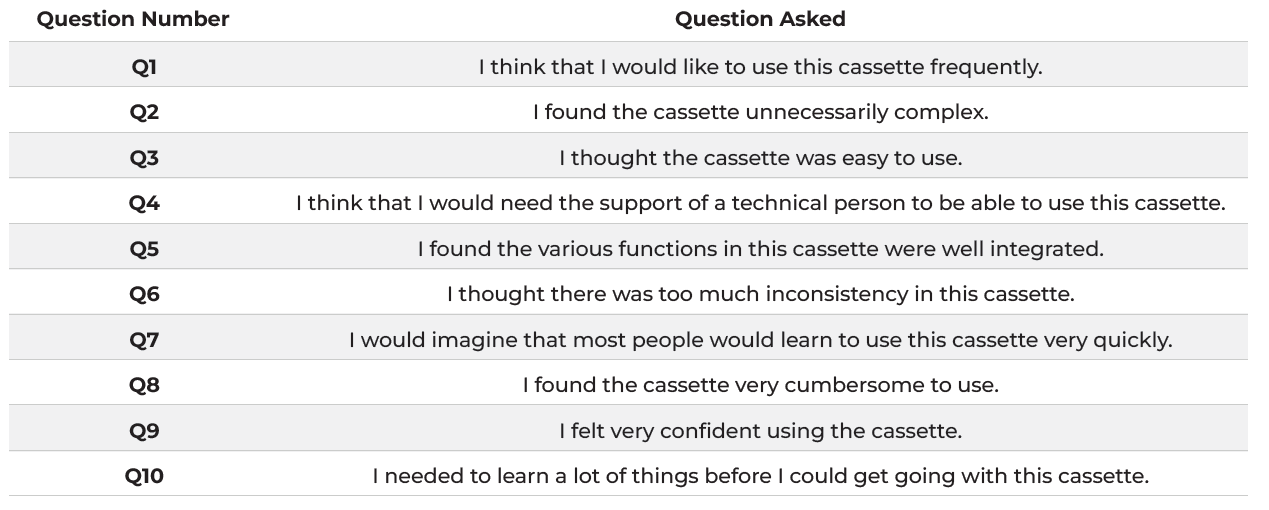Viewport: 1269px width, 510px height.
Task: Select the Q5 row label
Action: [x=144, y=249]
